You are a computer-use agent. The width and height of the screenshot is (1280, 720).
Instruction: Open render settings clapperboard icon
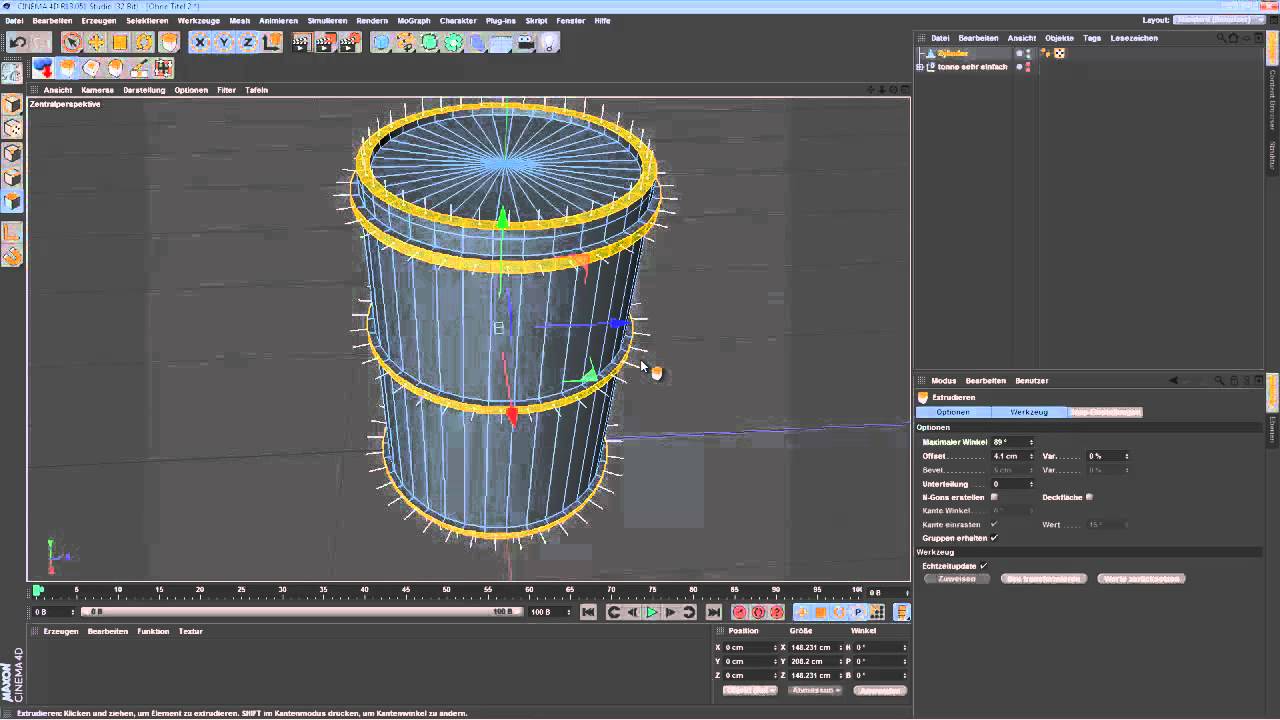350,42
